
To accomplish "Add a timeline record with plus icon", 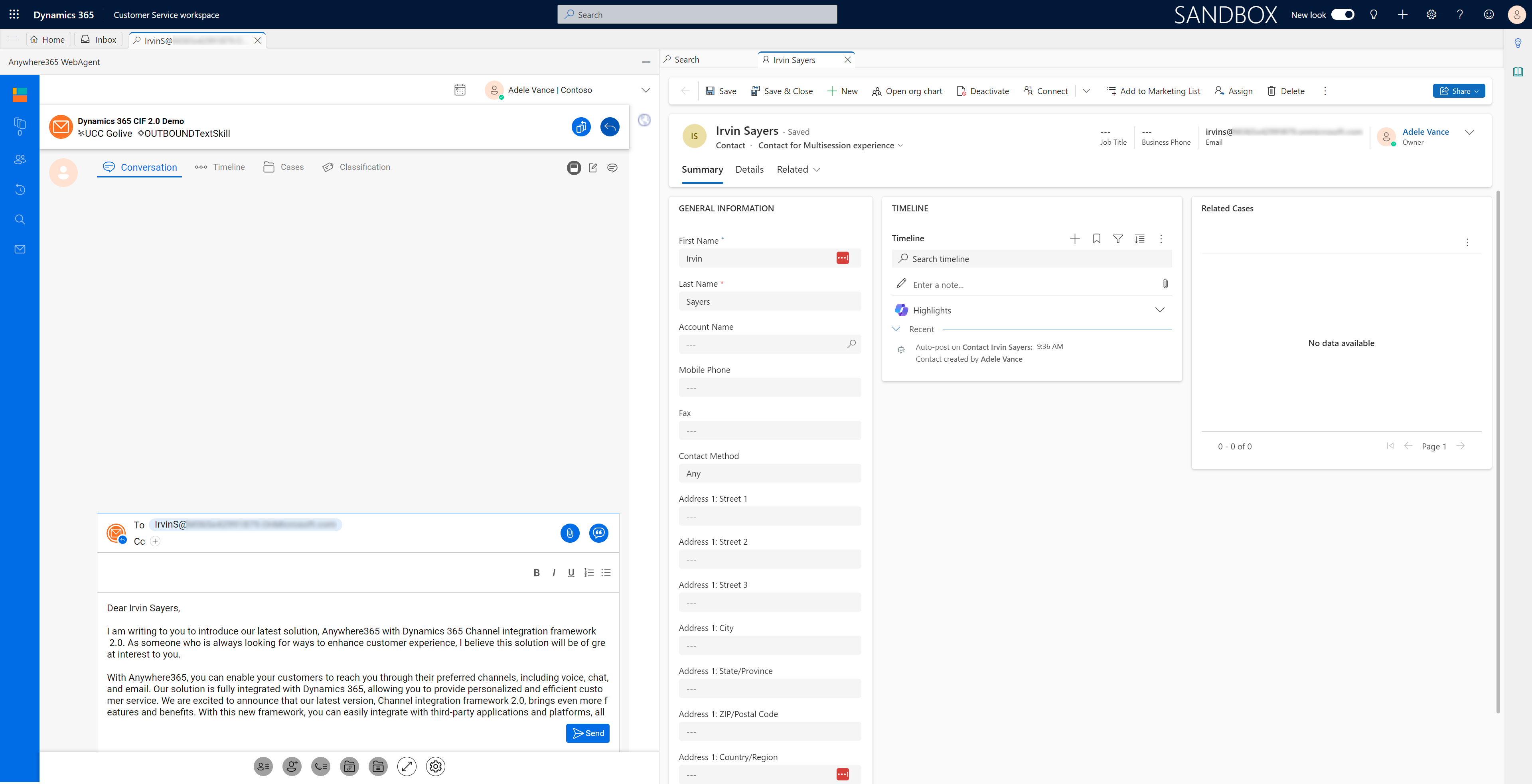I will pos(1075,239).
